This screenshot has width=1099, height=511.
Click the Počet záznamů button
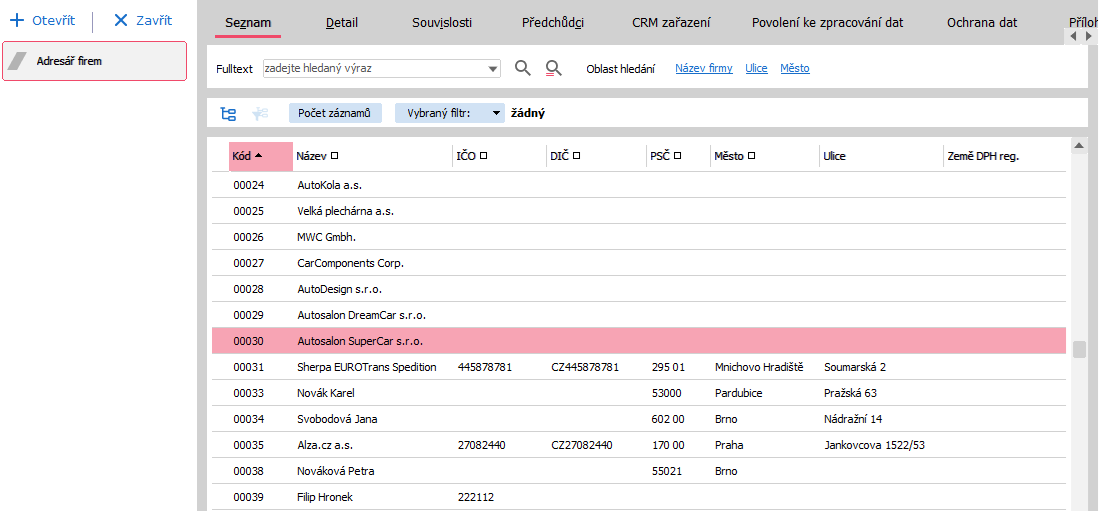click(x=335, y=114)
